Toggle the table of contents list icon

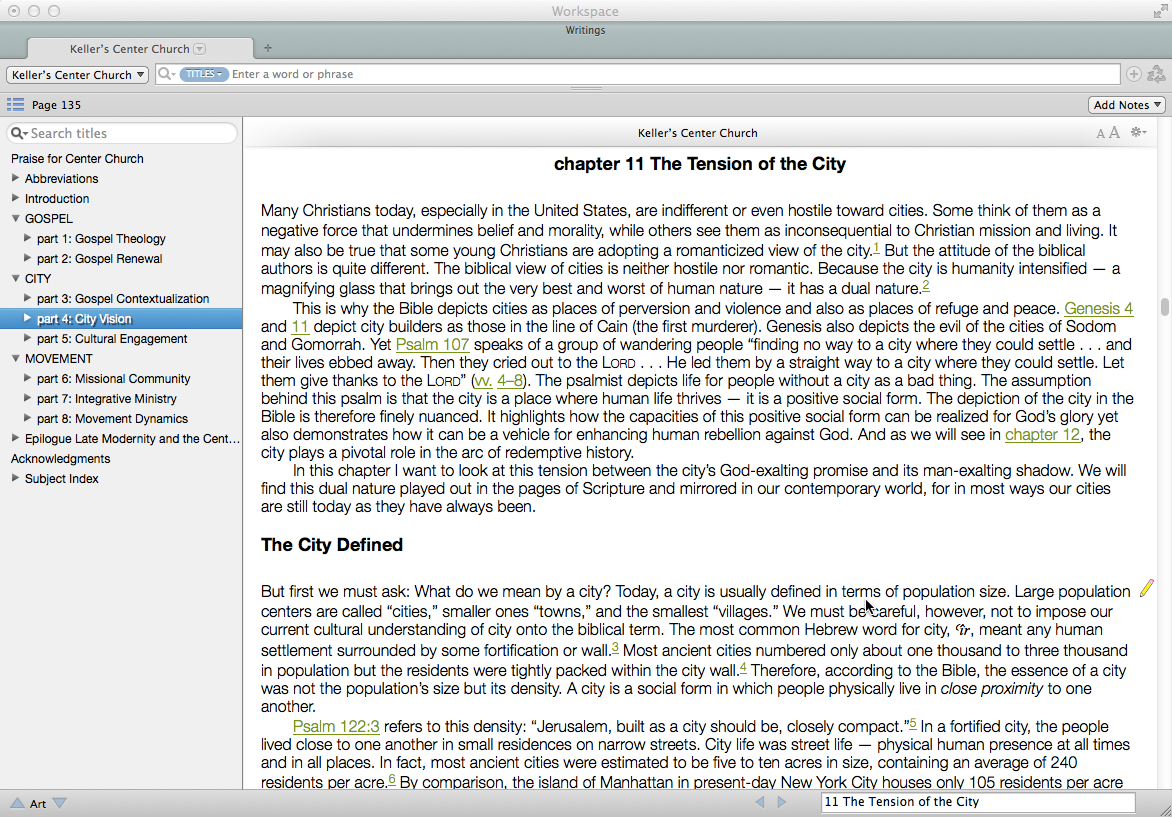click(15, 104)
